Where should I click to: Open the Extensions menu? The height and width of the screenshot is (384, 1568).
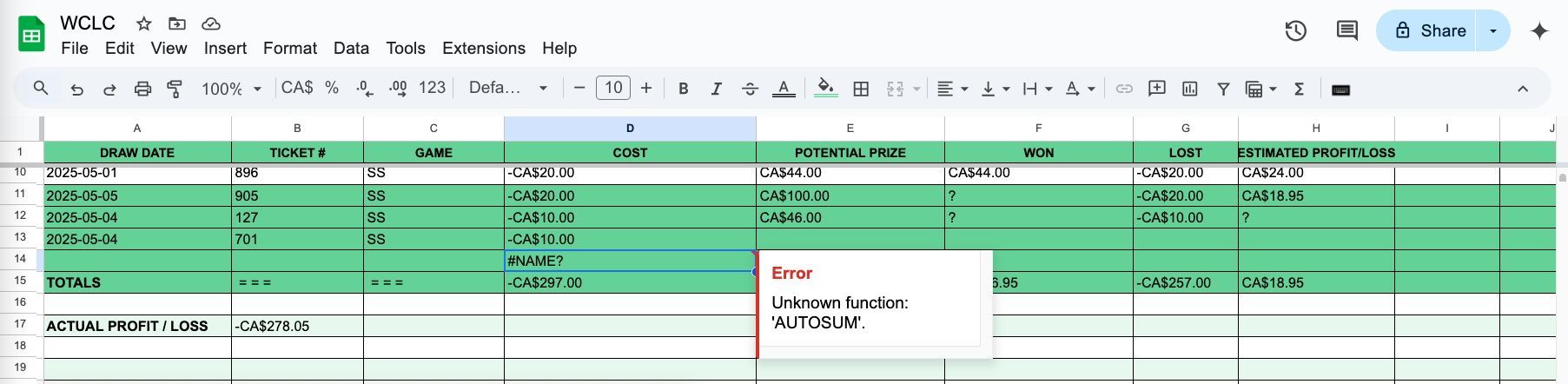(484, 49)
